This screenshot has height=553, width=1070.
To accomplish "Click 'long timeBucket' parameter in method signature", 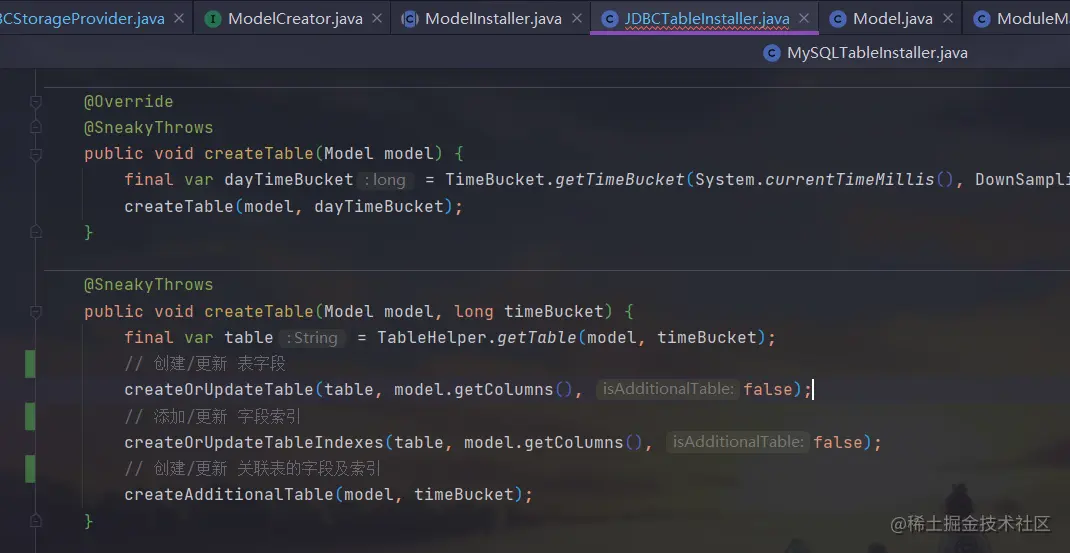I will click(x=530, y=311).
